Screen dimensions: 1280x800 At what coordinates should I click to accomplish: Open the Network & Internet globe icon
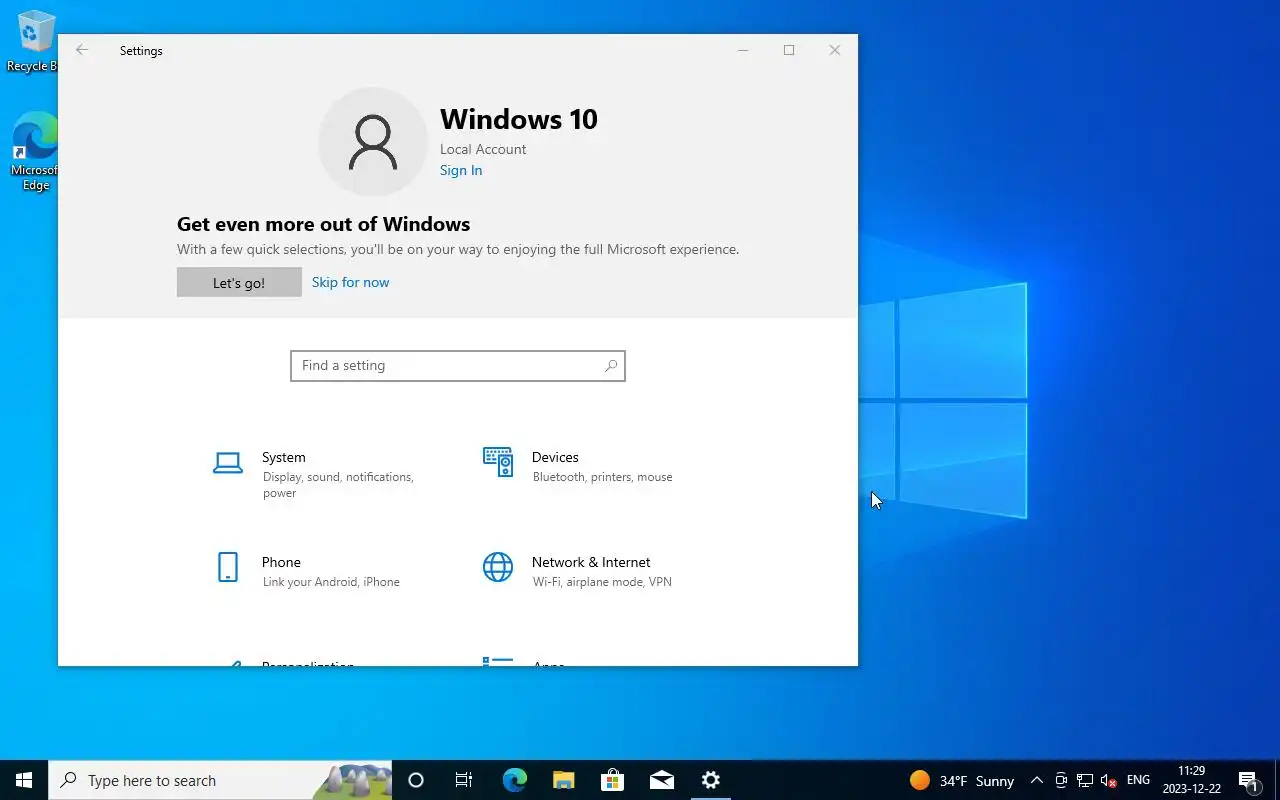tap(498, 567)
